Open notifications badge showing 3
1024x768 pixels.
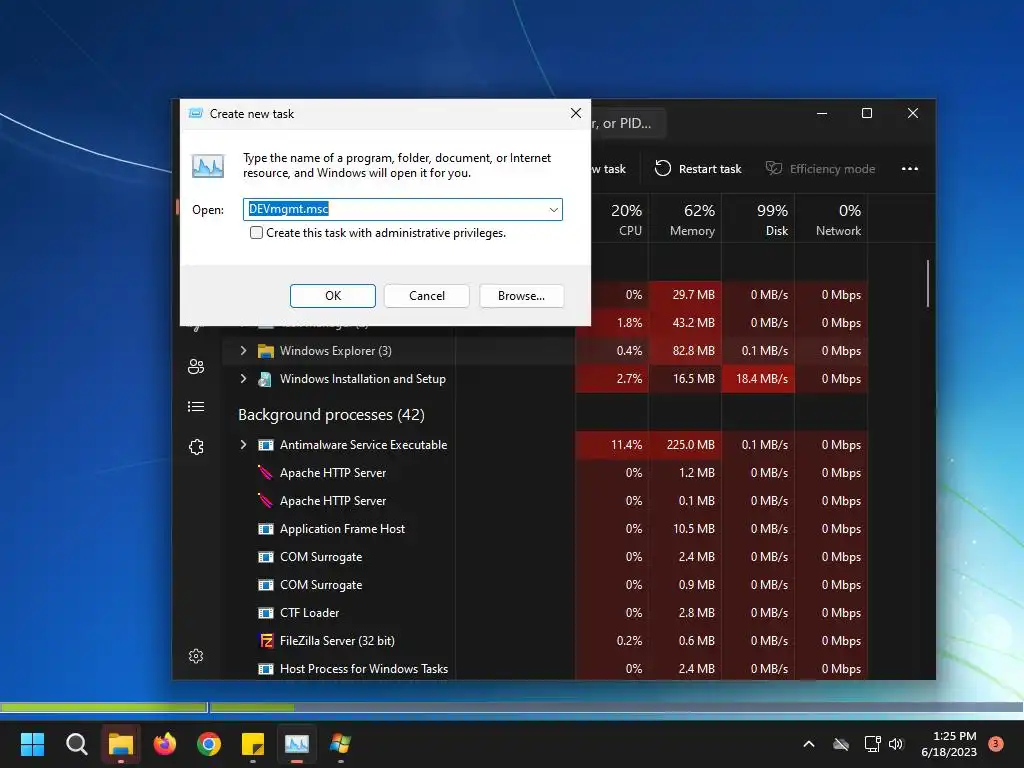pyautogui.click(x=996, y=744)
